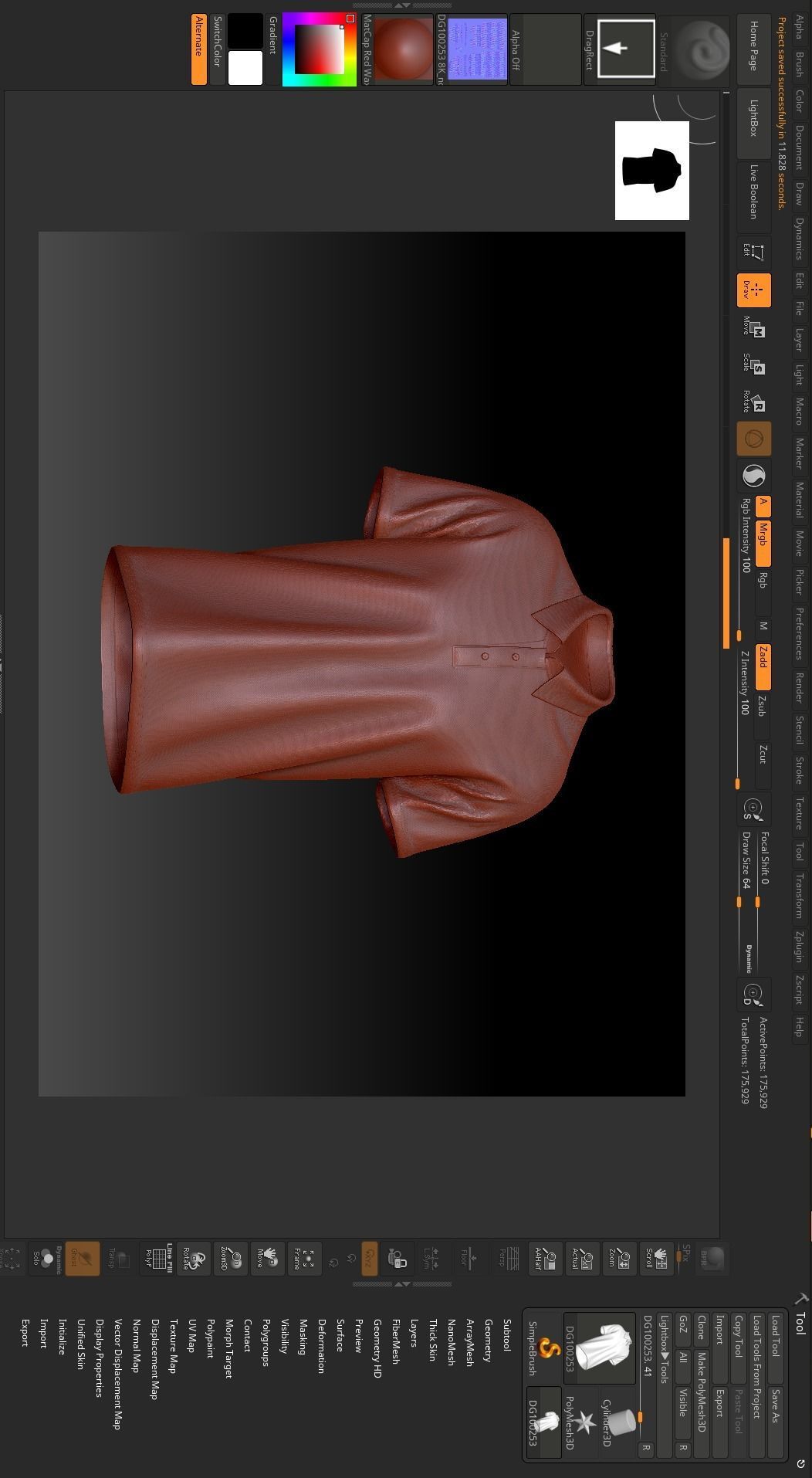The height and width of the screenshot is (1478, 812).
Task: Open the draw size D cursor icon
Action: point(753,994)
